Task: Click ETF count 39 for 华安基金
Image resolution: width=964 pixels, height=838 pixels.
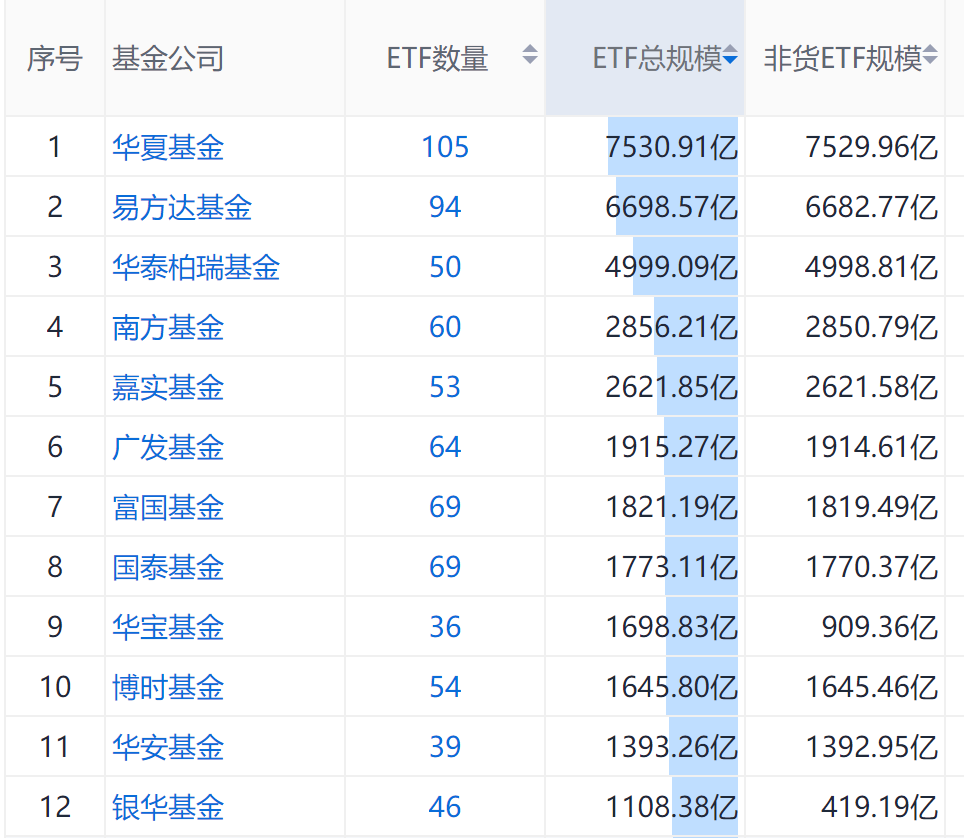Action: tap(445, 747)
